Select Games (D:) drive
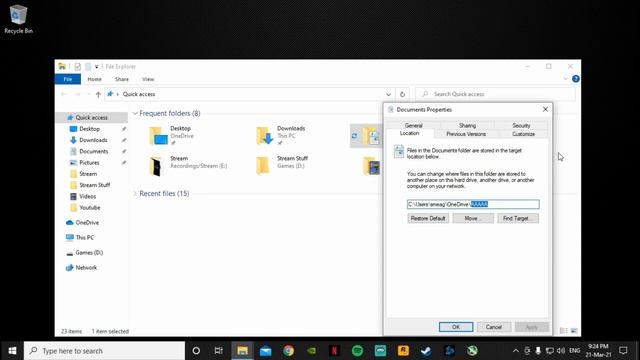This screenshot has width=640, height=360. tap(89, 253)
